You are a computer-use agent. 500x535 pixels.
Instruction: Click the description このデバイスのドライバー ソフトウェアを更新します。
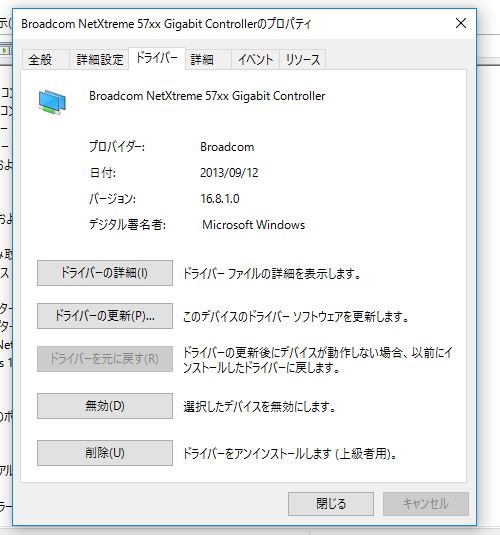[x=296, y=317]
